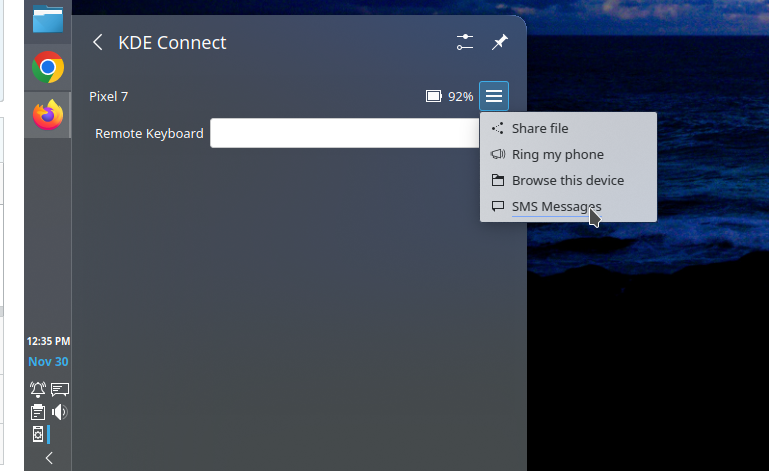
Task: Select Browse this device option
Action: pos(568,180)
